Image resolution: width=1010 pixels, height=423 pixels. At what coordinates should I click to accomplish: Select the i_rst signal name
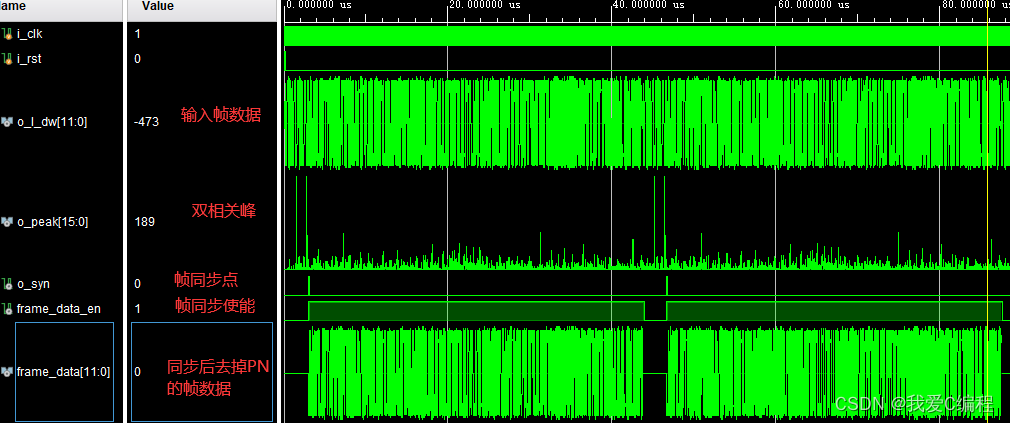(x=30, y=59)
